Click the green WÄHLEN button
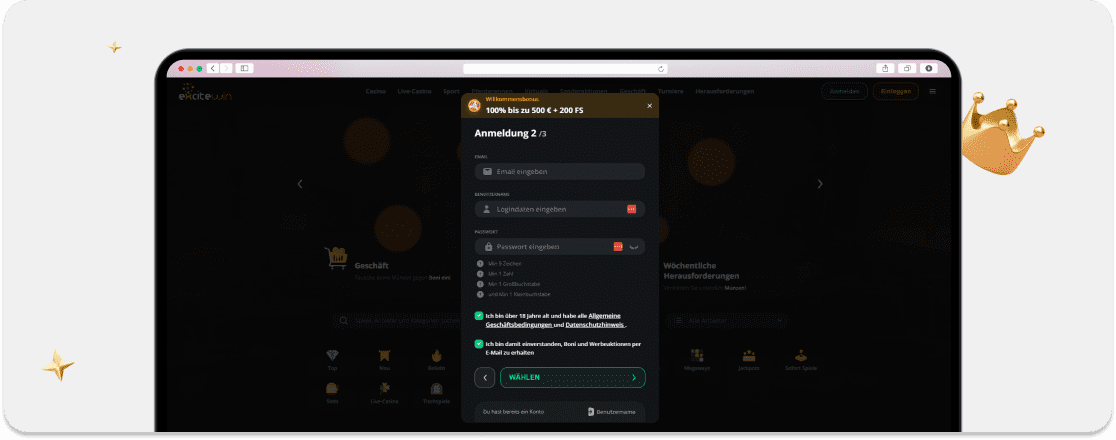This screenshot has height=440, width=1116. [573, 377]
